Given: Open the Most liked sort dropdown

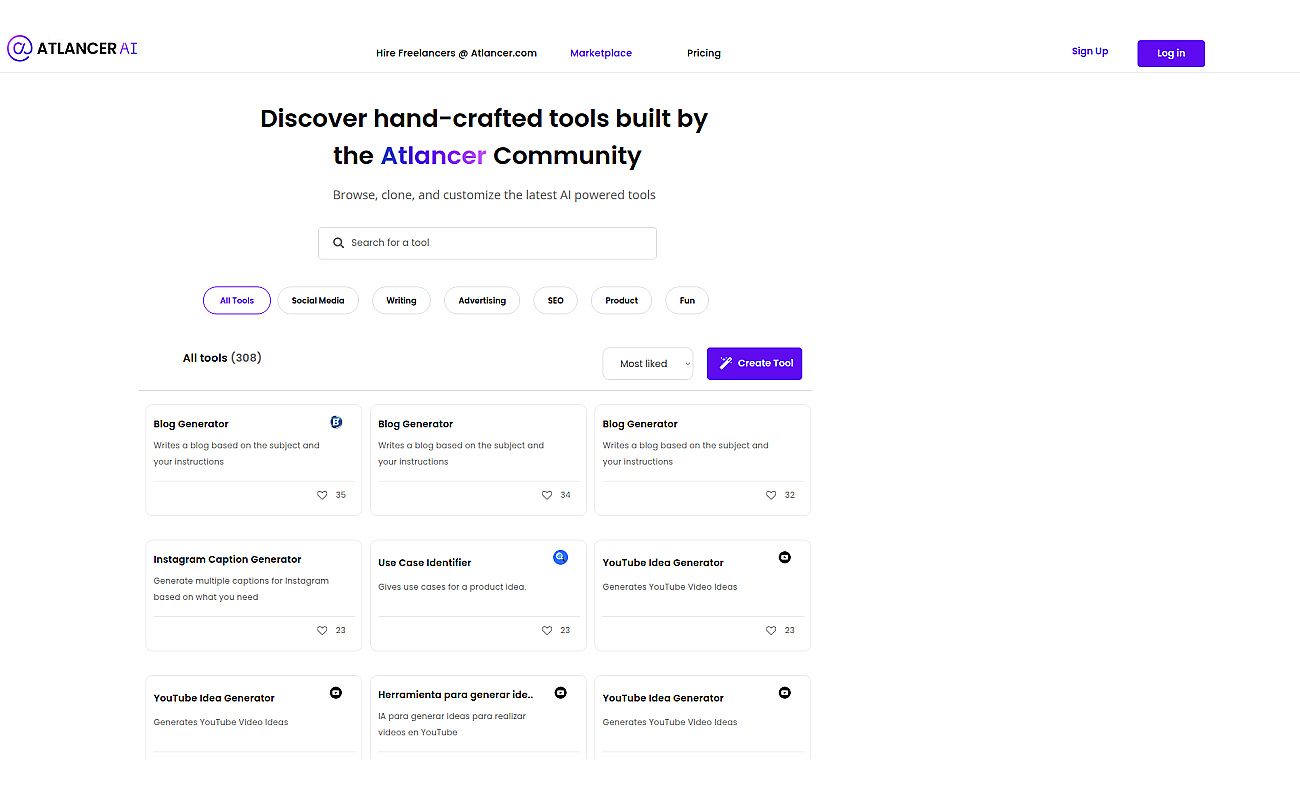Looking at the screenshot, I should pyautogui.click(x=648, y=364).
